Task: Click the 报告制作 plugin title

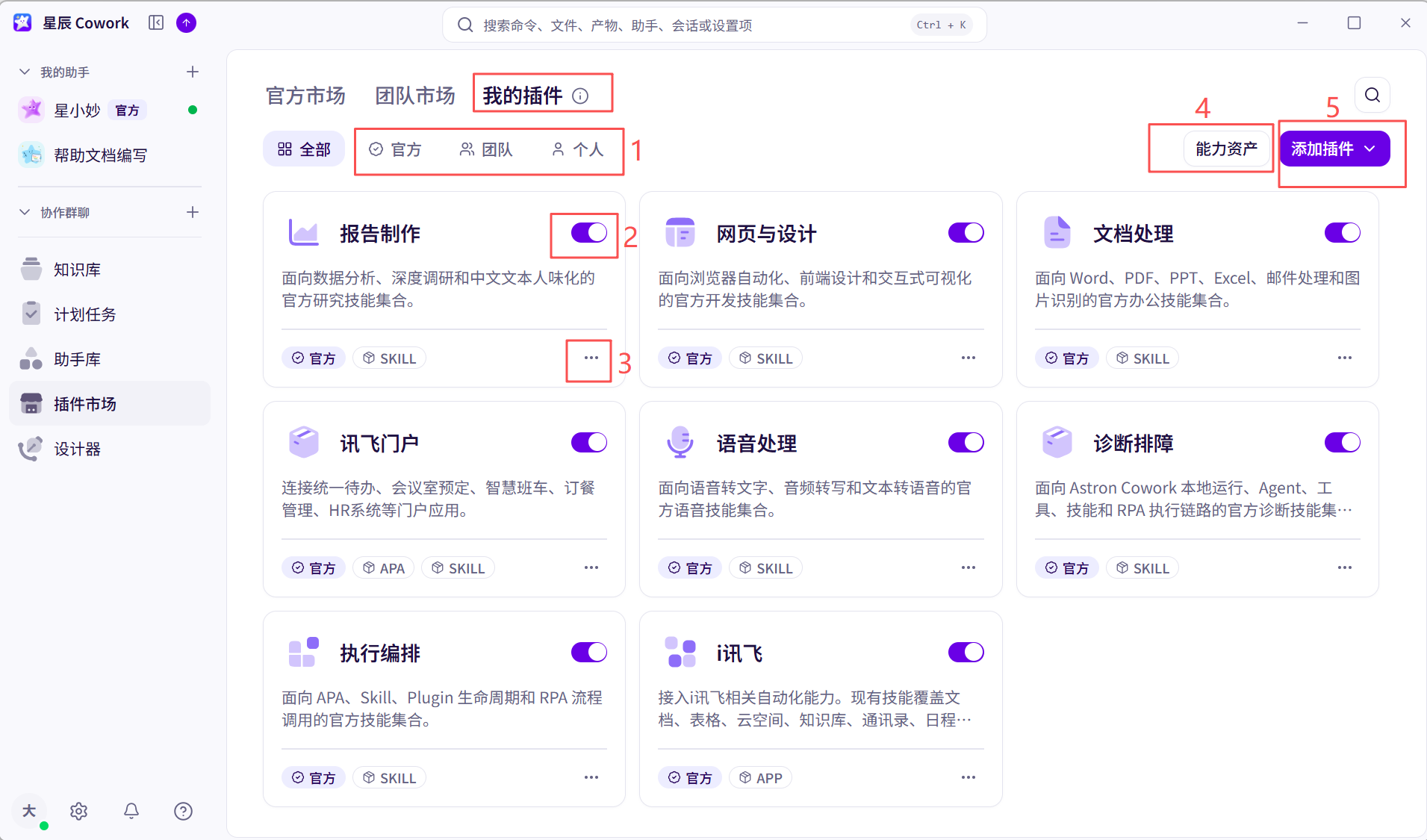Action: point(380,234)
